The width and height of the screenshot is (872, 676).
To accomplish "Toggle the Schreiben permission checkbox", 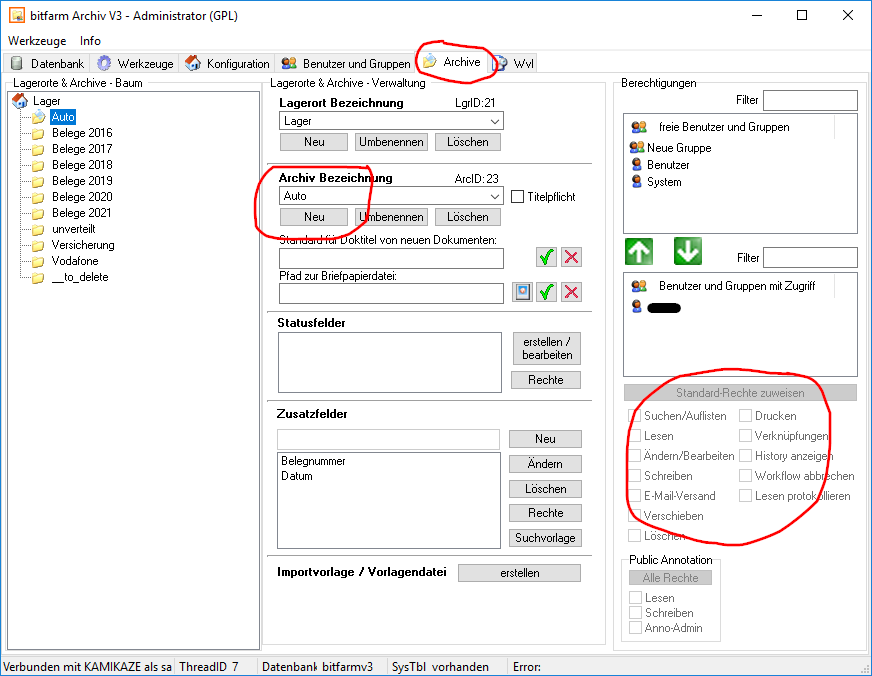I will click(635, 476).
